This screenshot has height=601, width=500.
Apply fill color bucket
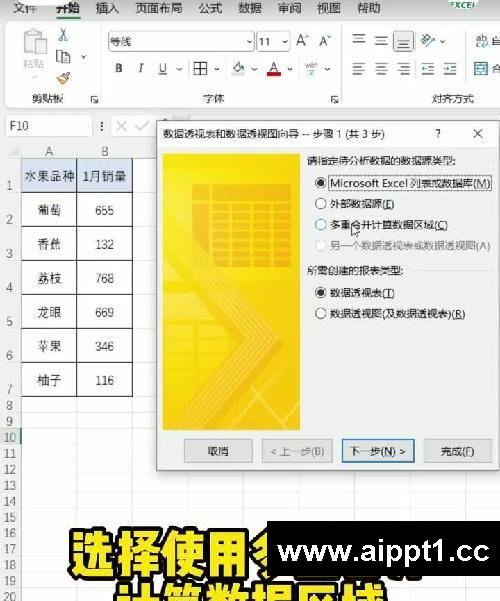238,69
